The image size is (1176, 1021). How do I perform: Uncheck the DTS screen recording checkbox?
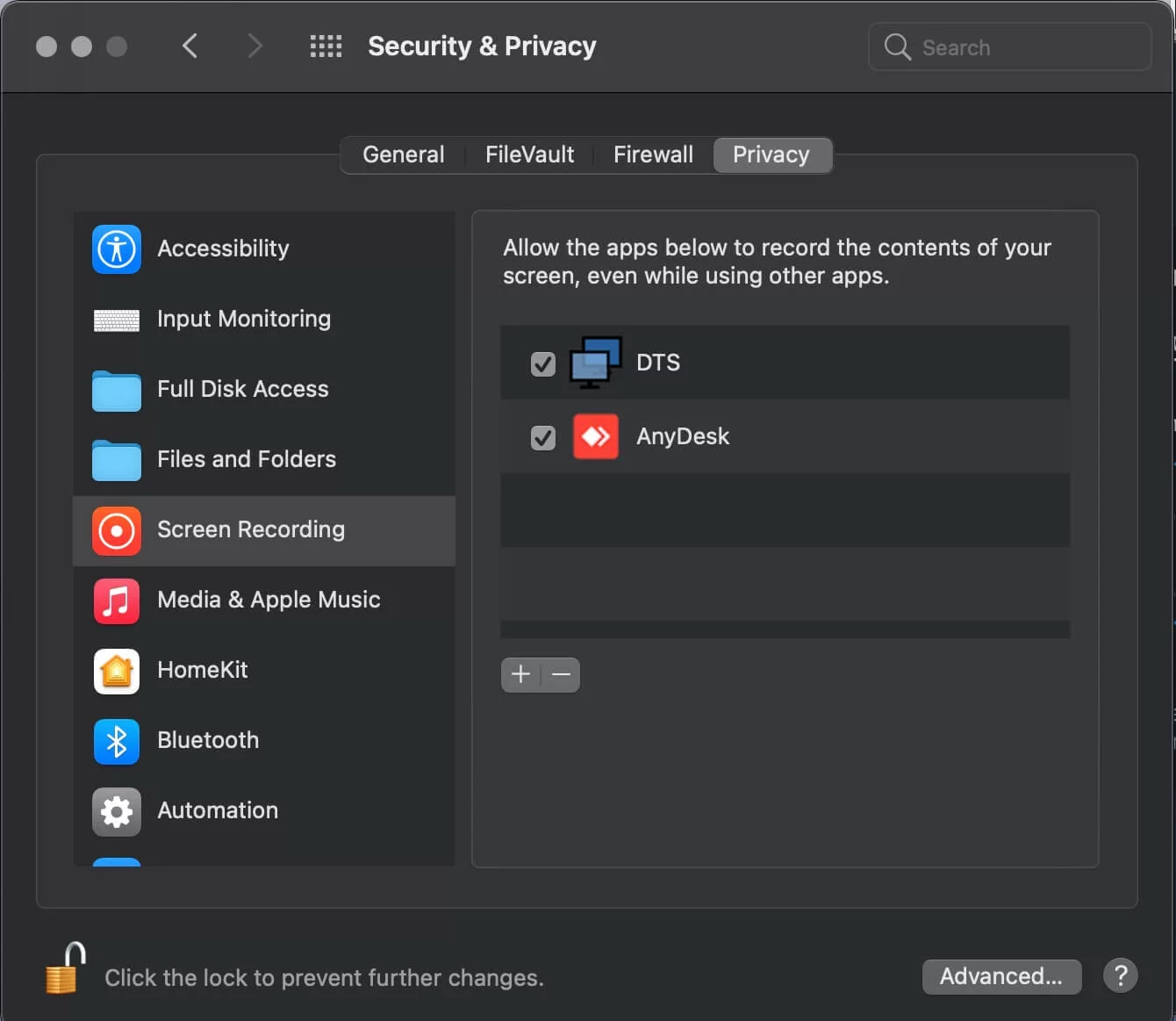(543, 363)
